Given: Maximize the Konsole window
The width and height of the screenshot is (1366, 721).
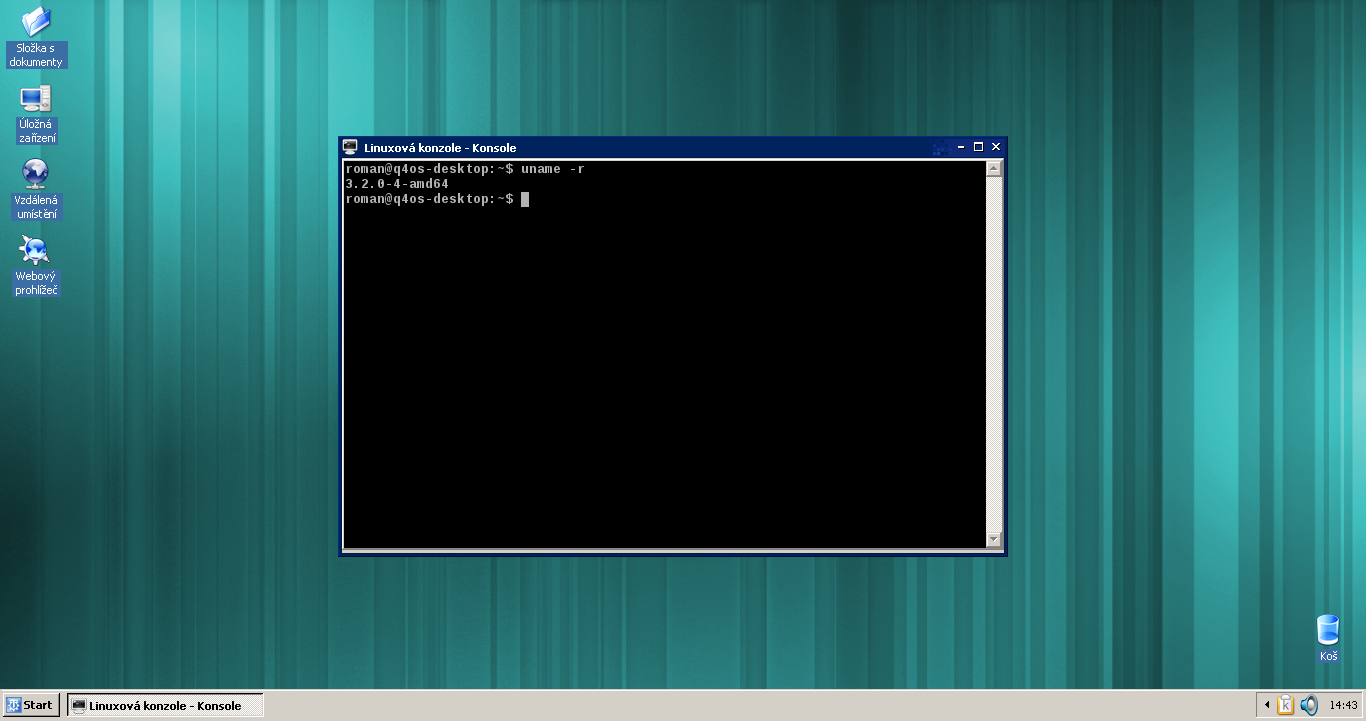Looking at the screenshot, I should [x=979, y=147].
